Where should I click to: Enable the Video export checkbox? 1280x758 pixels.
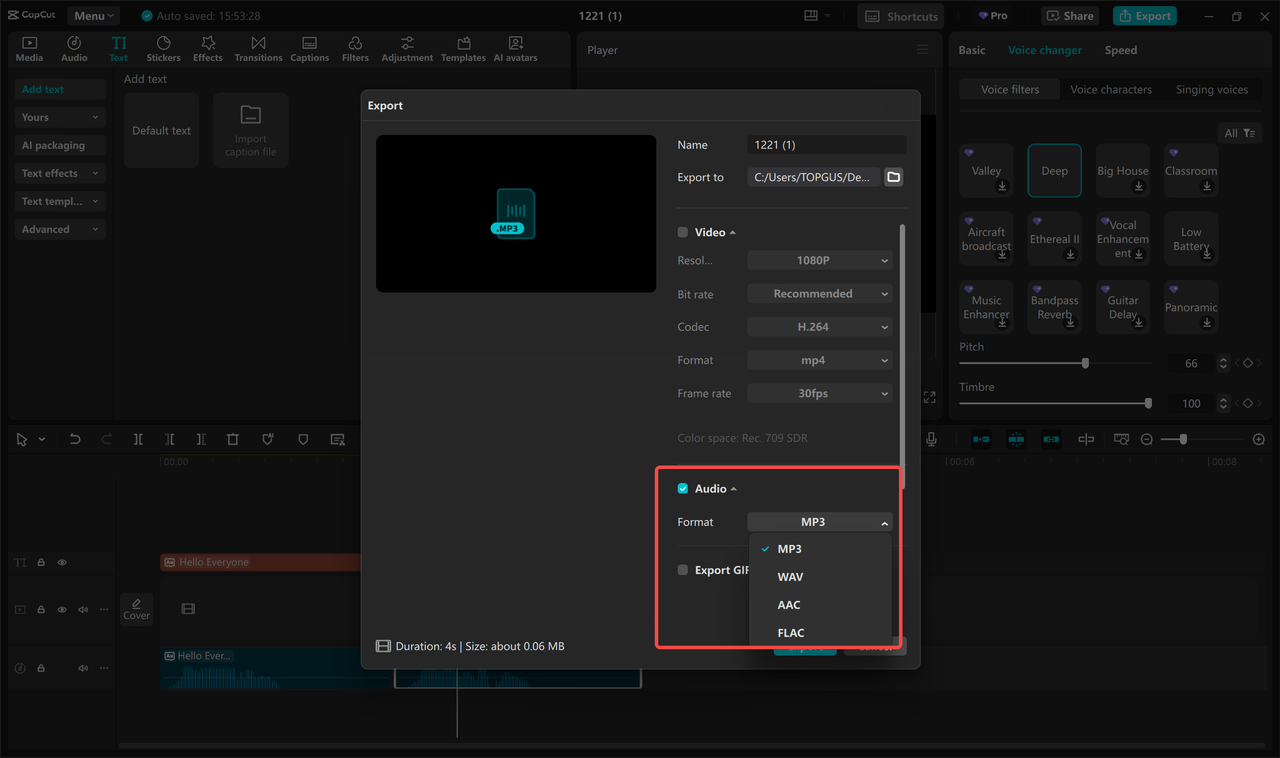(x=681, y=231)
